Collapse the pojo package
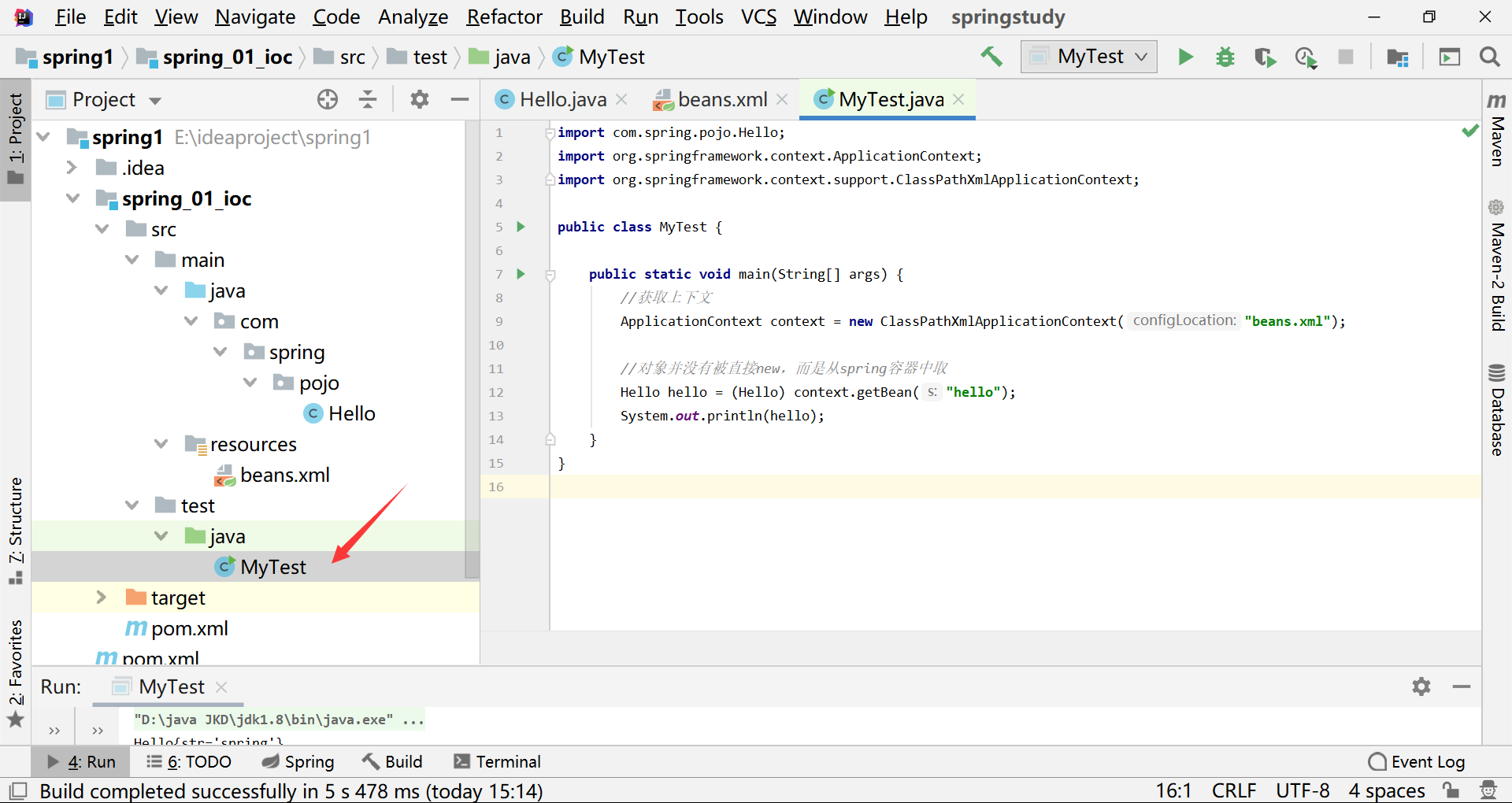 coord(250,382)
